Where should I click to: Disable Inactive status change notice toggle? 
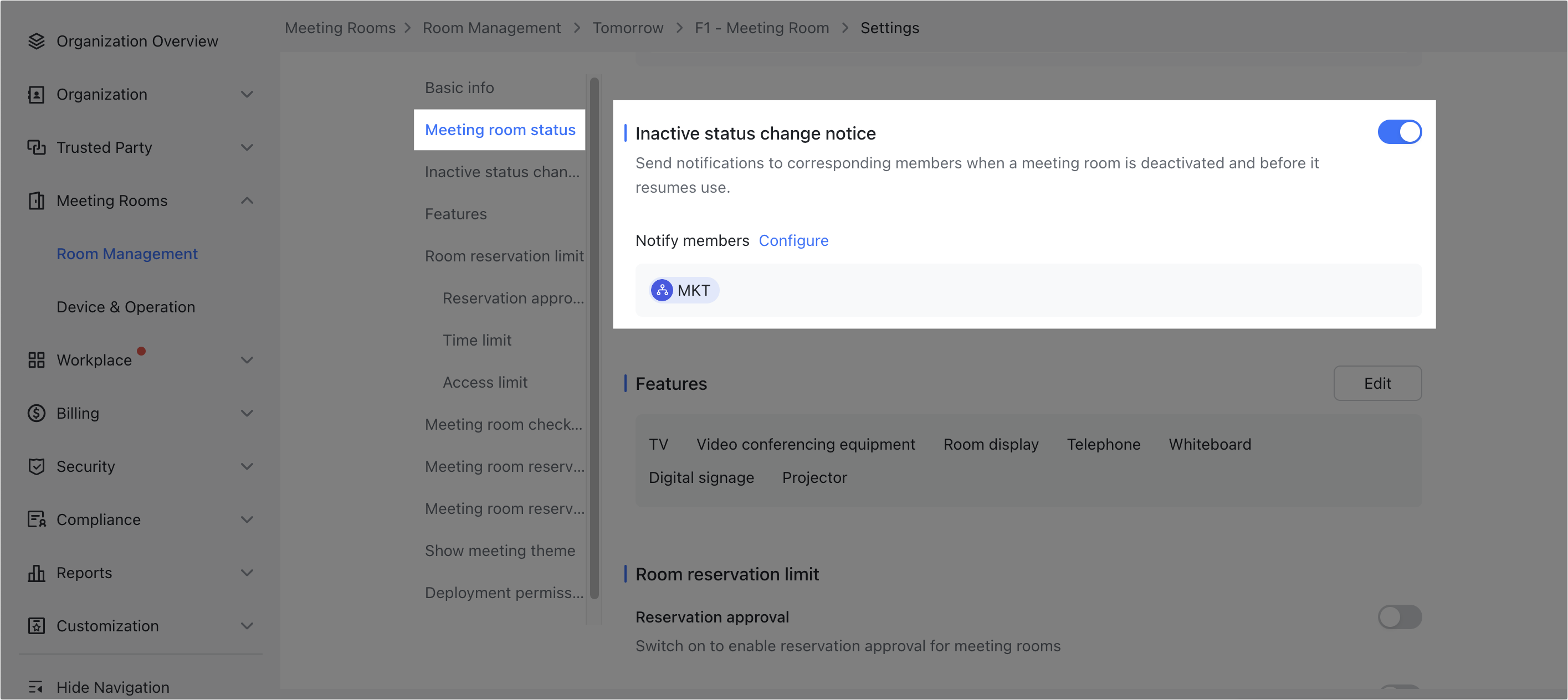coord(1400,132)
